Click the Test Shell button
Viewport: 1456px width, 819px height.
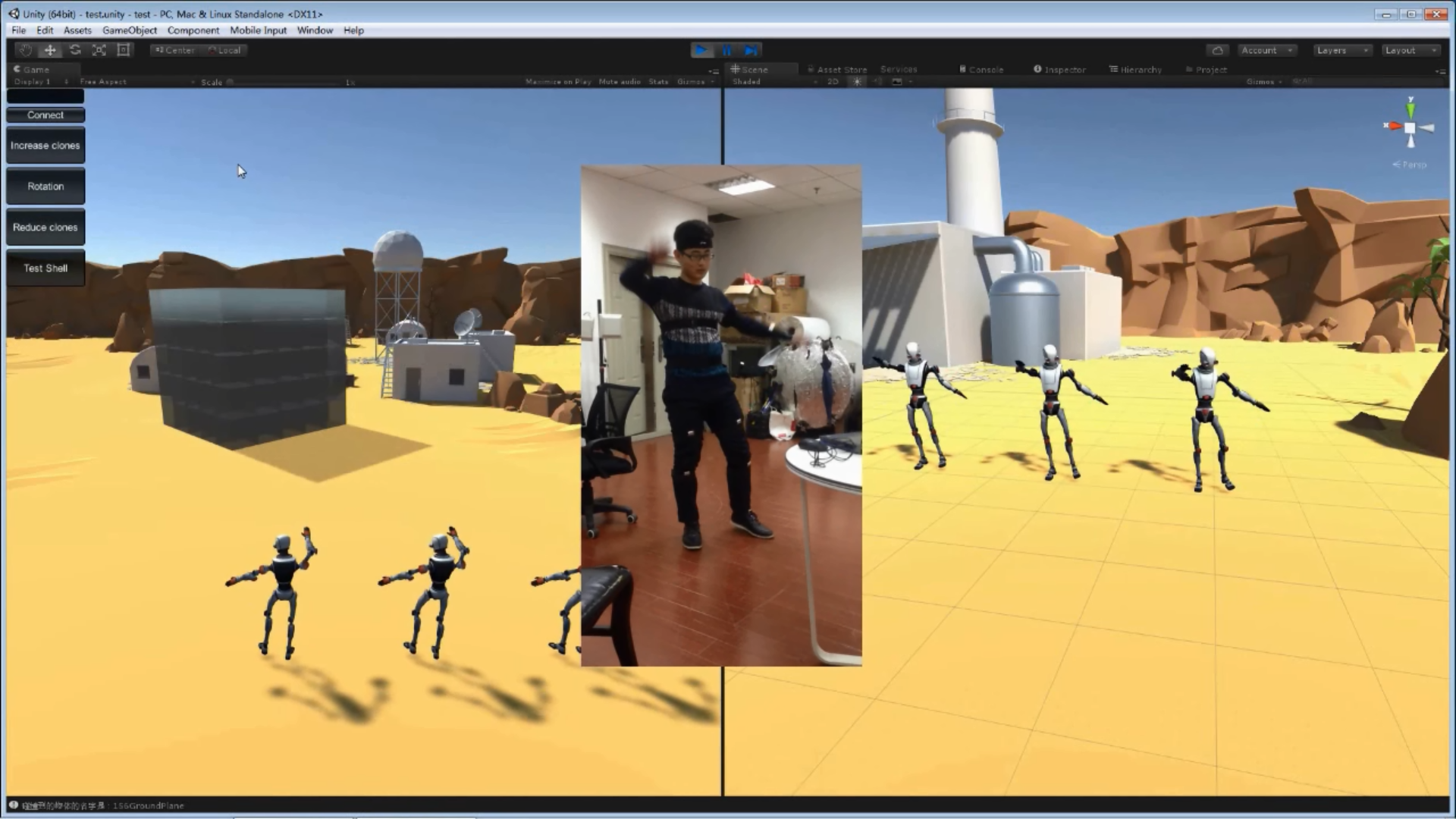point(45,268)
